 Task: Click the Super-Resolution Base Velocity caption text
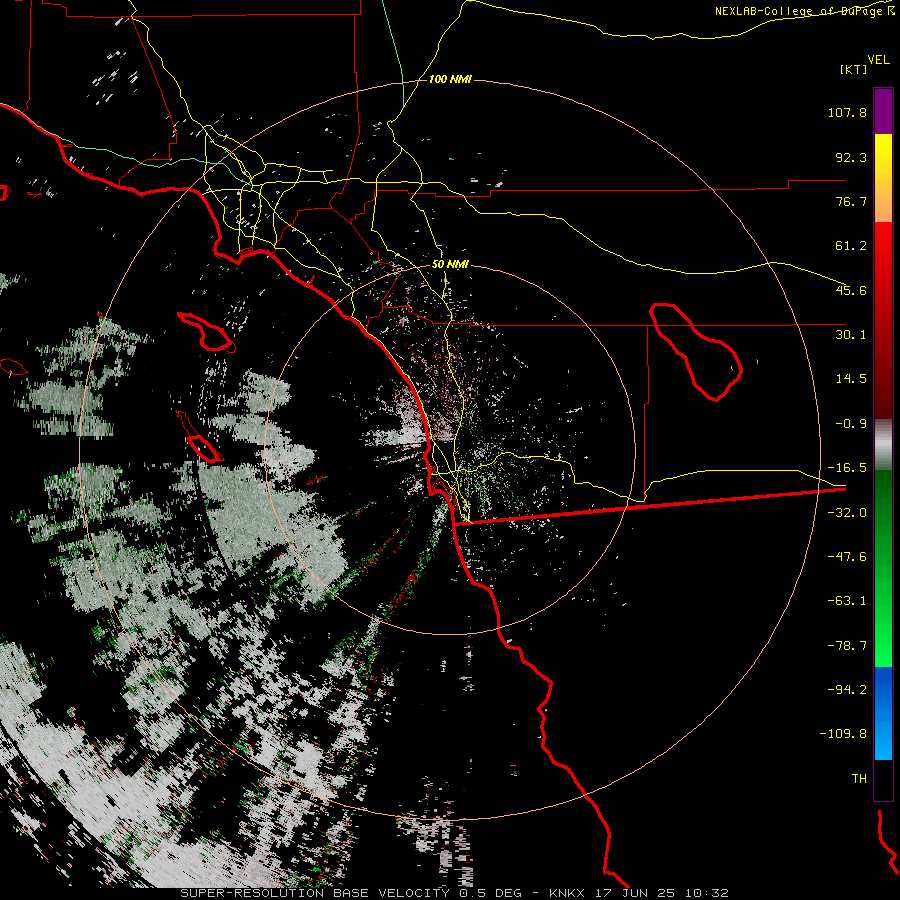(x=315, y=893)
